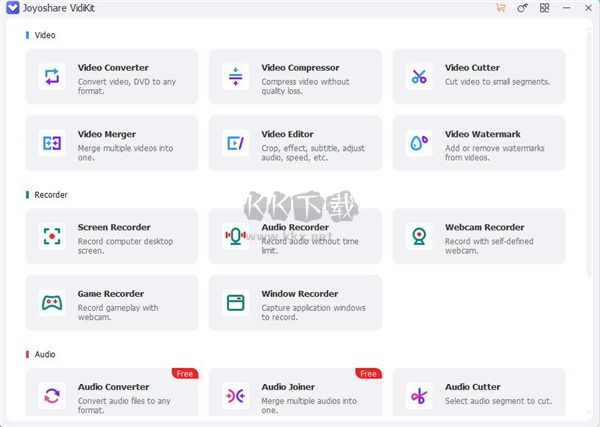Click the Audio Recorder title
Viewport: 600px width, 427px height.
point(295,227)
